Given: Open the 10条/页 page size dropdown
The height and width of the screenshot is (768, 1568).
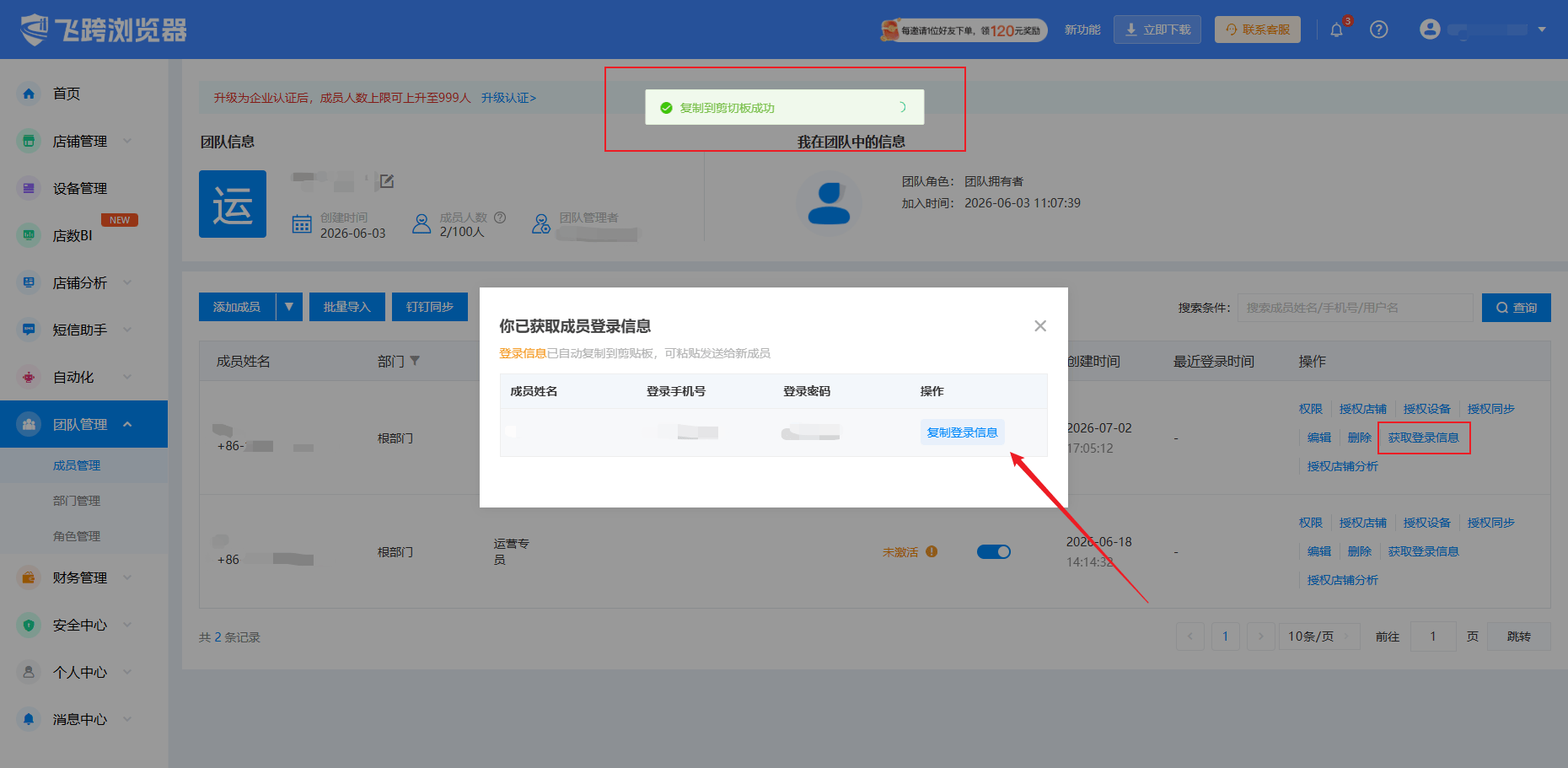Looking at the screenshot, I should click(1318, 636).
